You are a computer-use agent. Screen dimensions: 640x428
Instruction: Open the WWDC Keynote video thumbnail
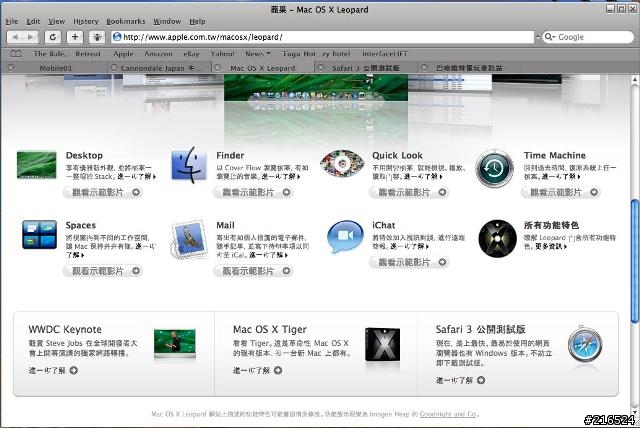pyautogui.click(x=175, y=344)
